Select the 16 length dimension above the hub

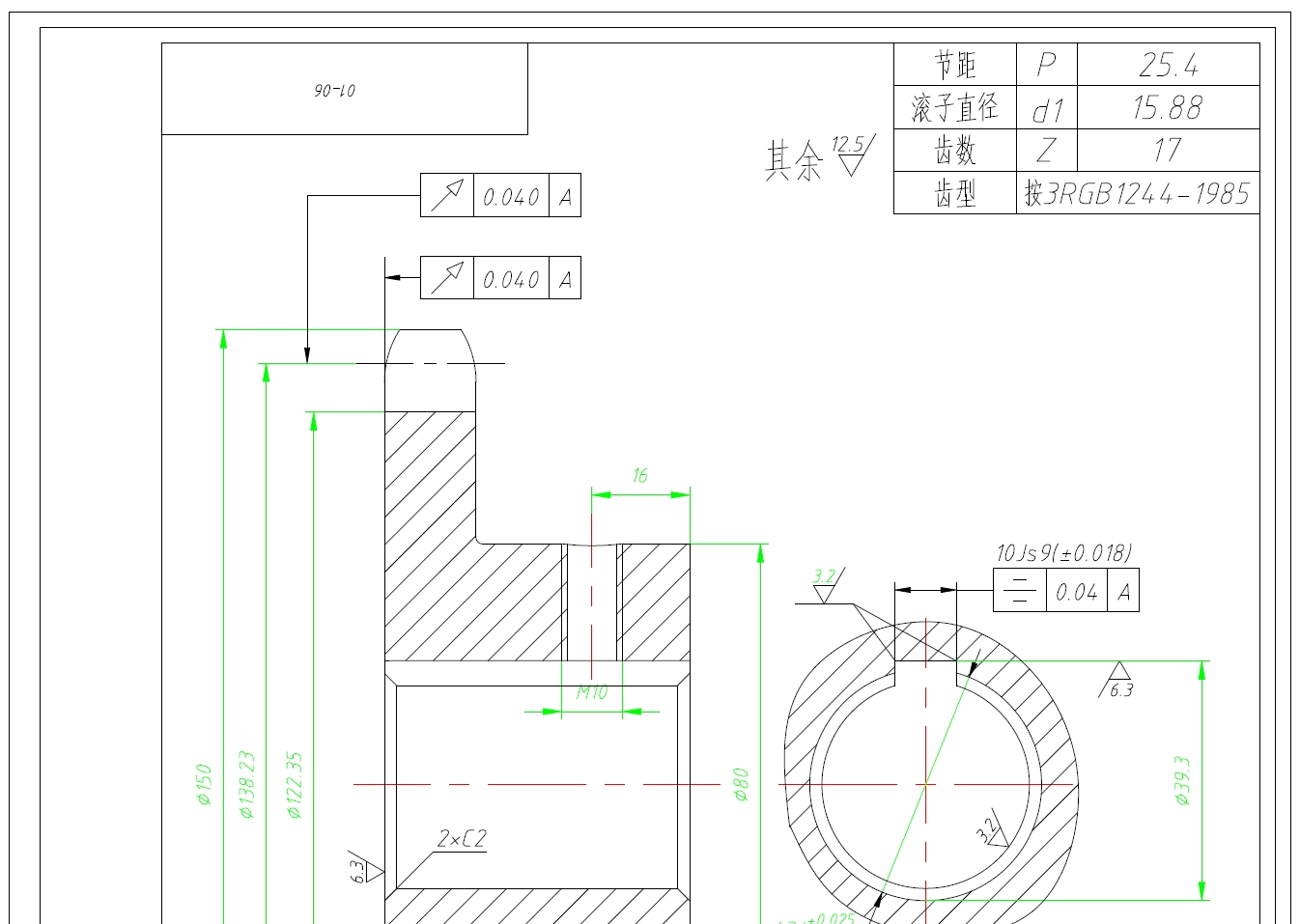[639, 476]
